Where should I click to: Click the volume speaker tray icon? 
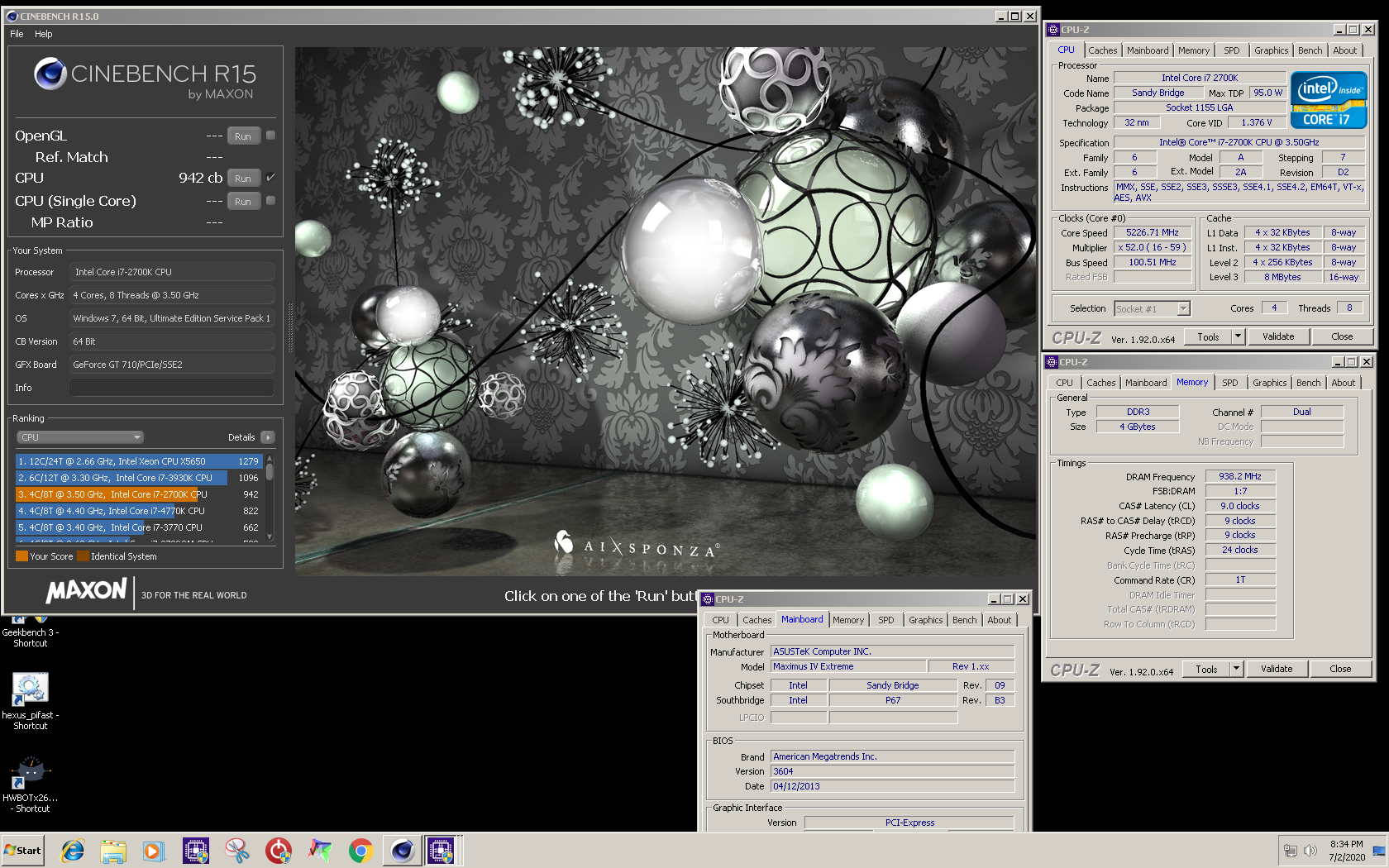click(1310, 850)
